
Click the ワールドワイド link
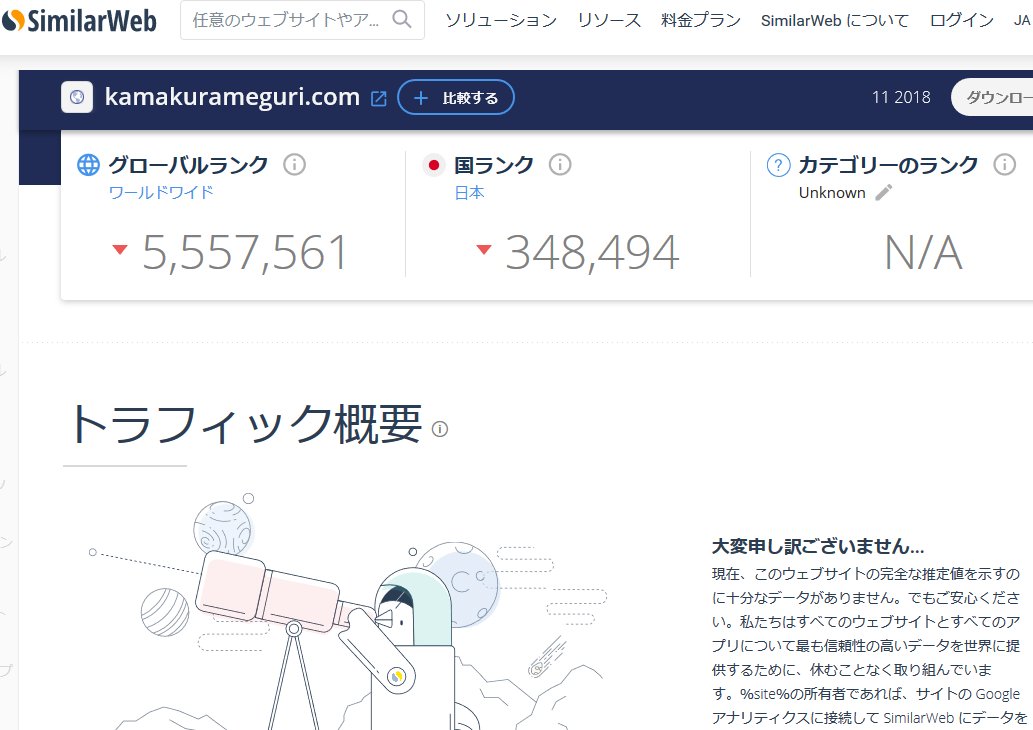click(x=161, y=192)
